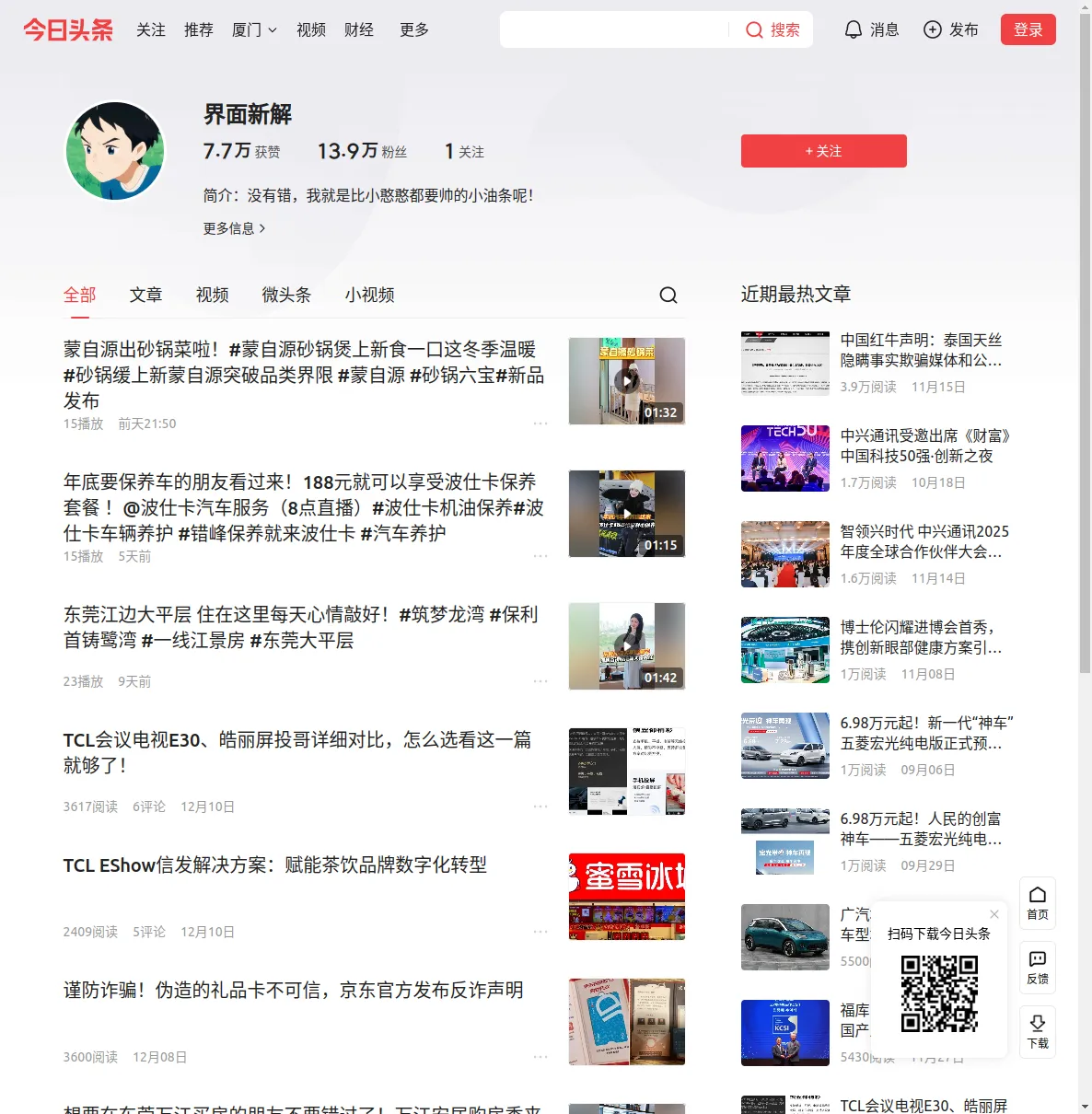Switch to the 小视频 tab
This screenshot has height=1114, width=1092.
370,295
